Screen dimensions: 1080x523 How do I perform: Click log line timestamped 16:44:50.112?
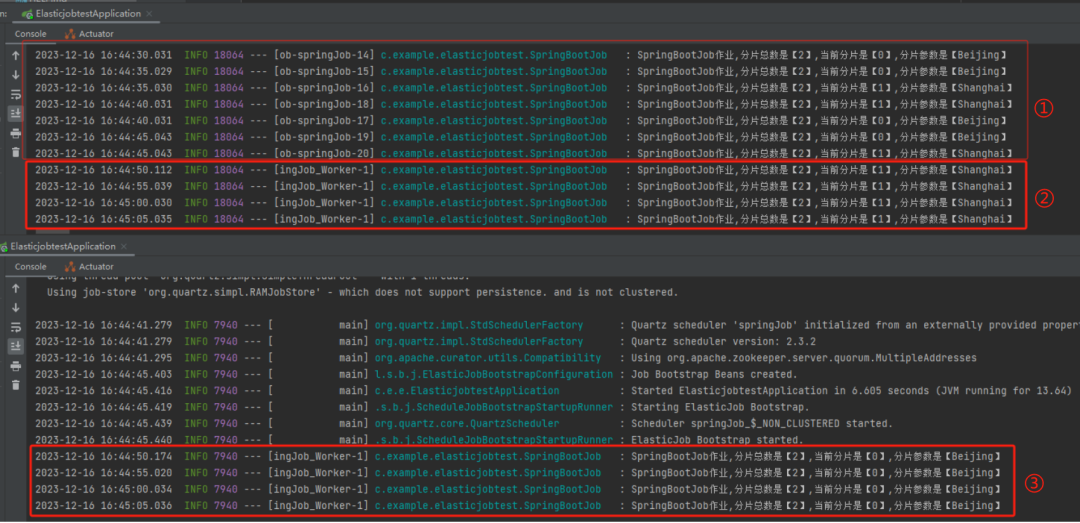point(523,170)
